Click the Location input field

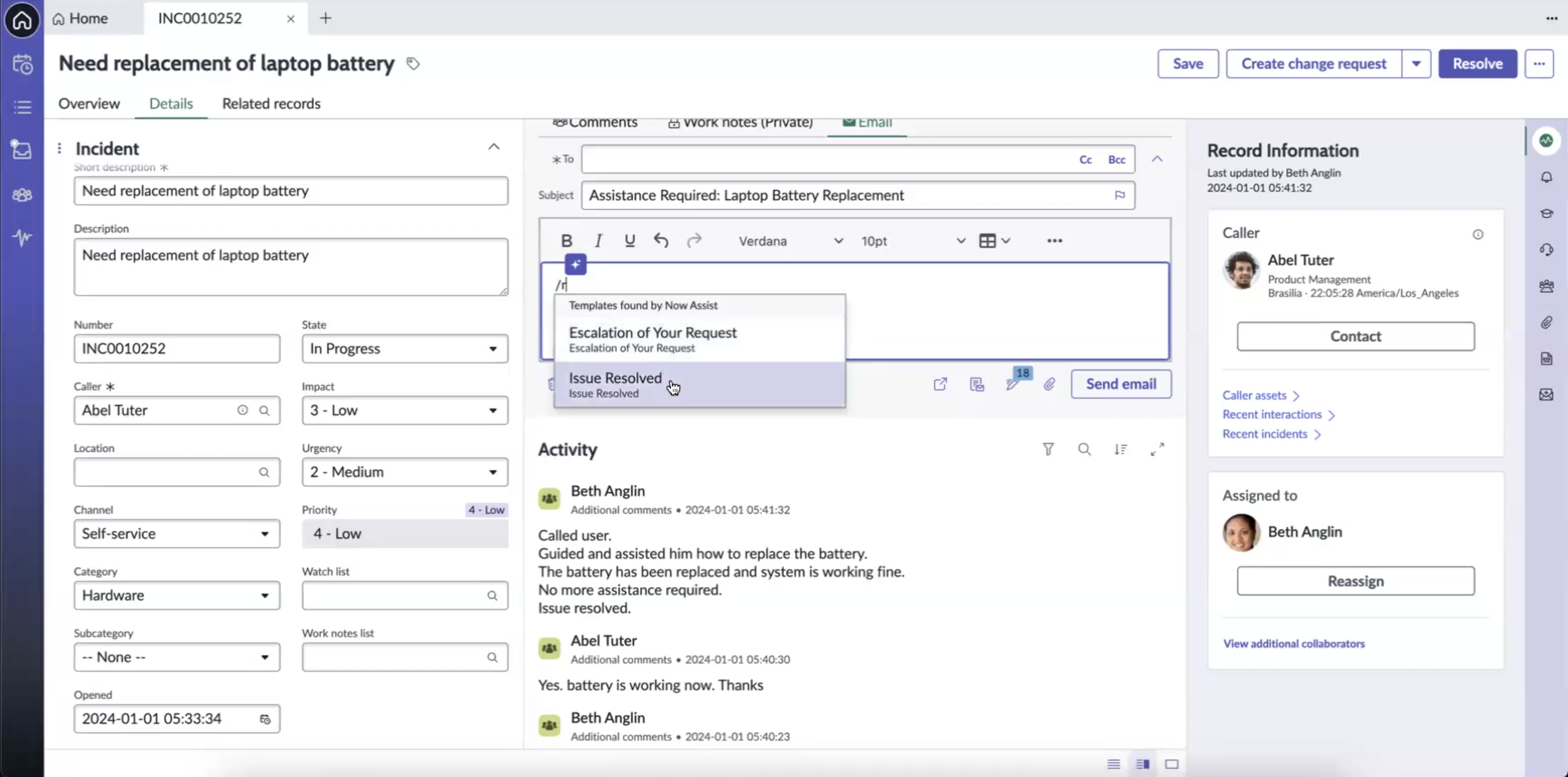point(177,472)
